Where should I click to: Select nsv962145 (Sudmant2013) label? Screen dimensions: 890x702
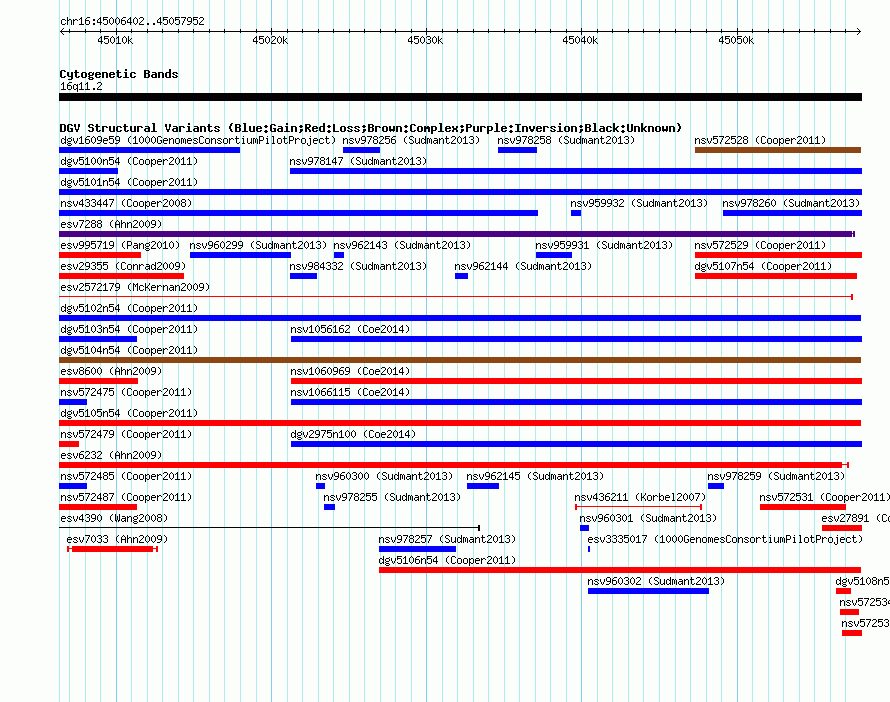pos(535,476)
